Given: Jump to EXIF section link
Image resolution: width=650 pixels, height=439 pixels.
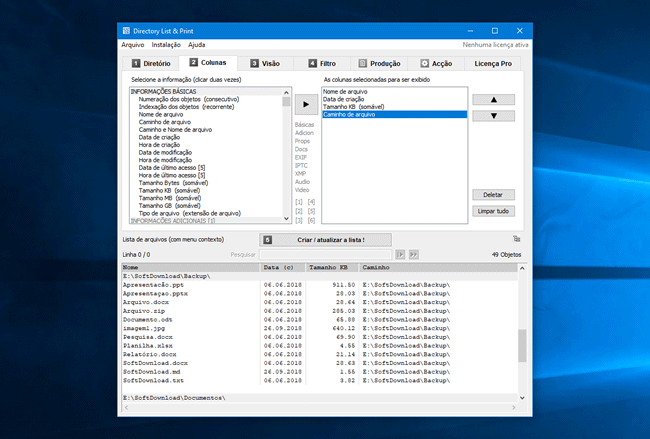Looking at the screenshot, I should (x=301, y=158).
